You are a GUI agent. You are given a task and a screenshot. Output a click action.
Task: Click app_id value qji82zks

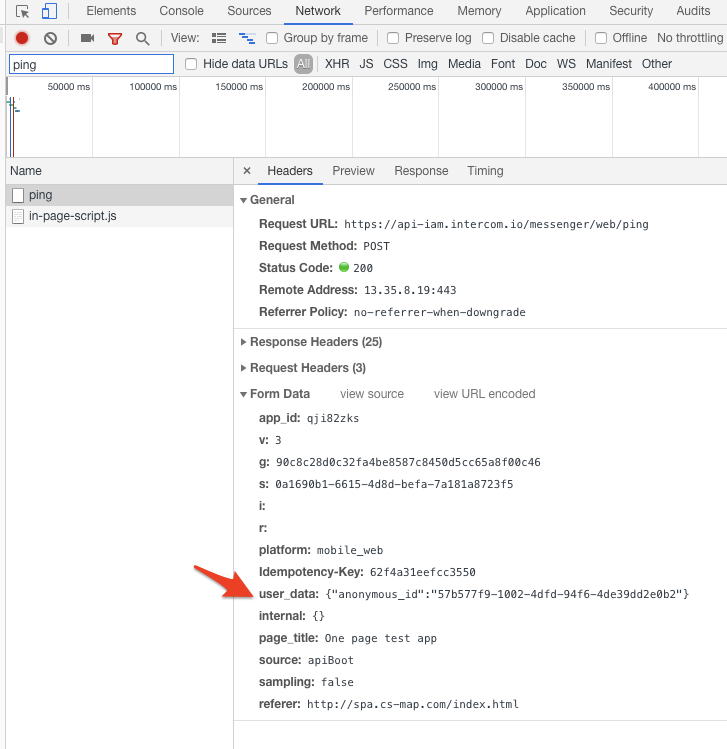pyautogui.click(x=333, y=418)
